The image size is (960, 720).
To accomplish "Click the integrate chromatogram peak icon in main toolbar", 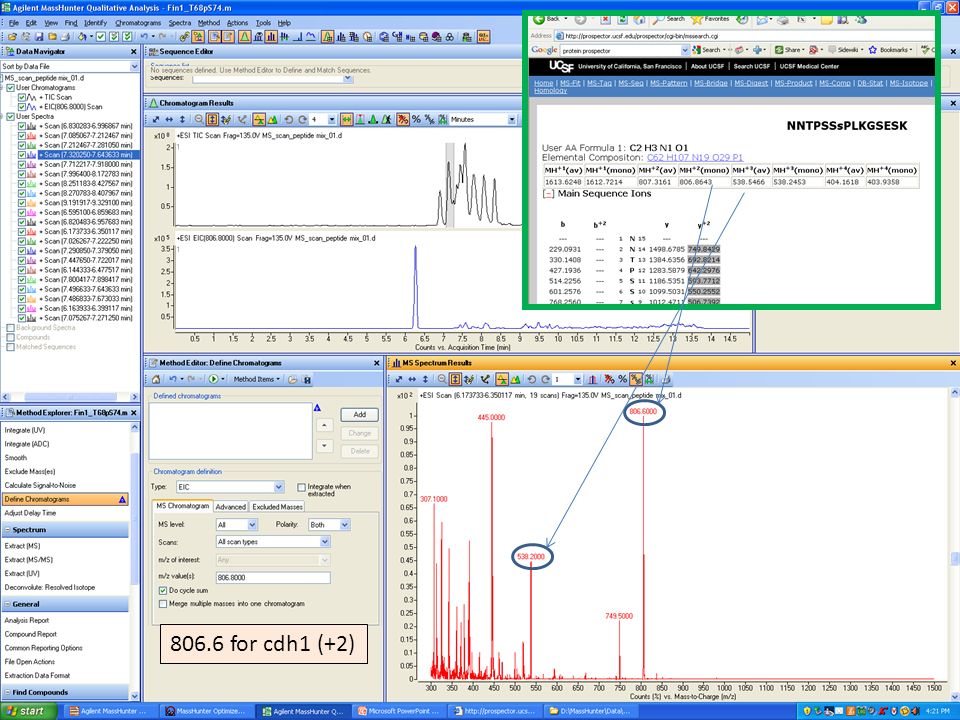I will (x=244, y=37).
